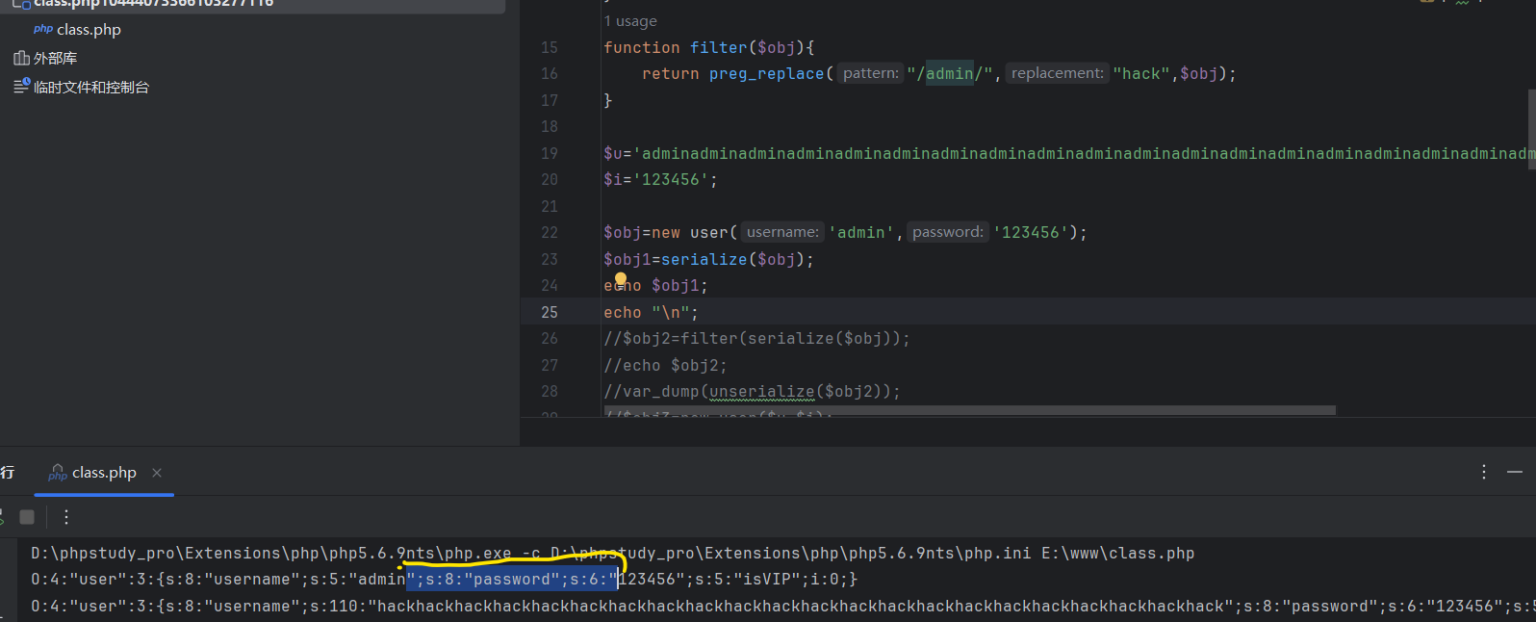This screenshot has width=1536, height=622.
Task: Click the 'replacement:' inlay hint
Action: [x=1058, y=73]
